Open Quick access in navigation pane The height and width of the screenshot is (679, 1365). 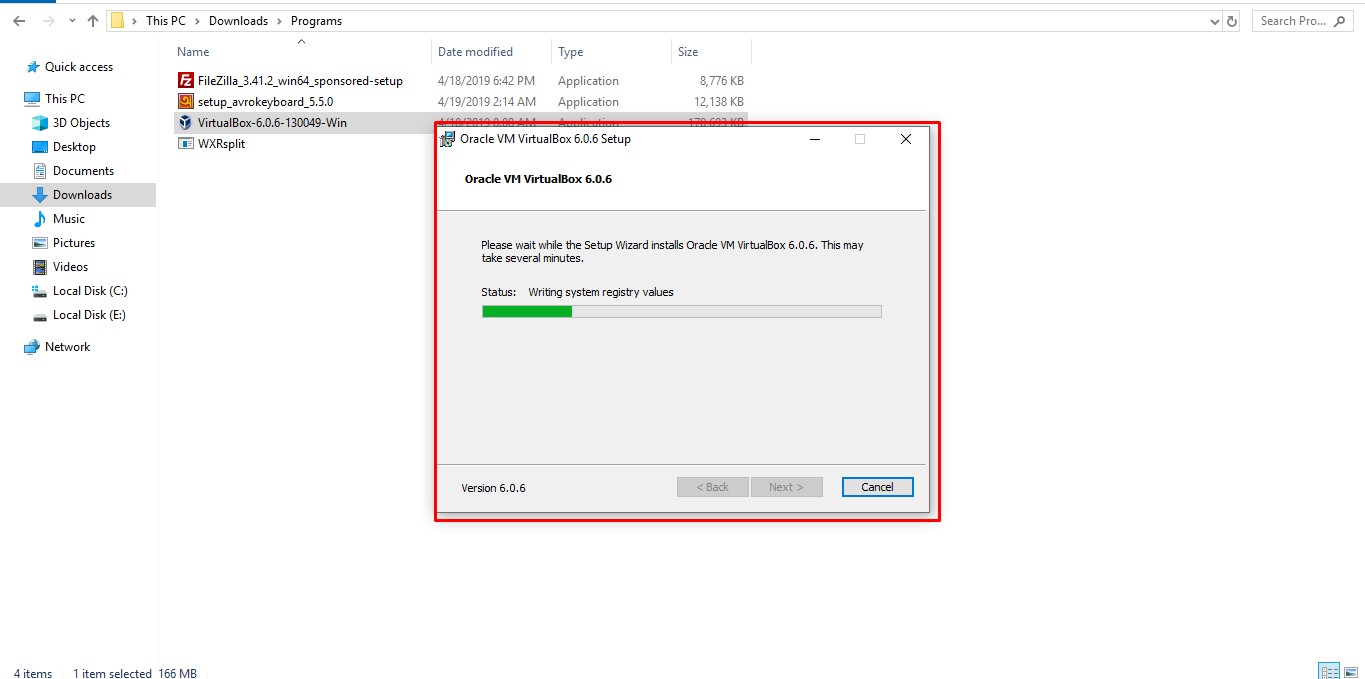(79, 67)
